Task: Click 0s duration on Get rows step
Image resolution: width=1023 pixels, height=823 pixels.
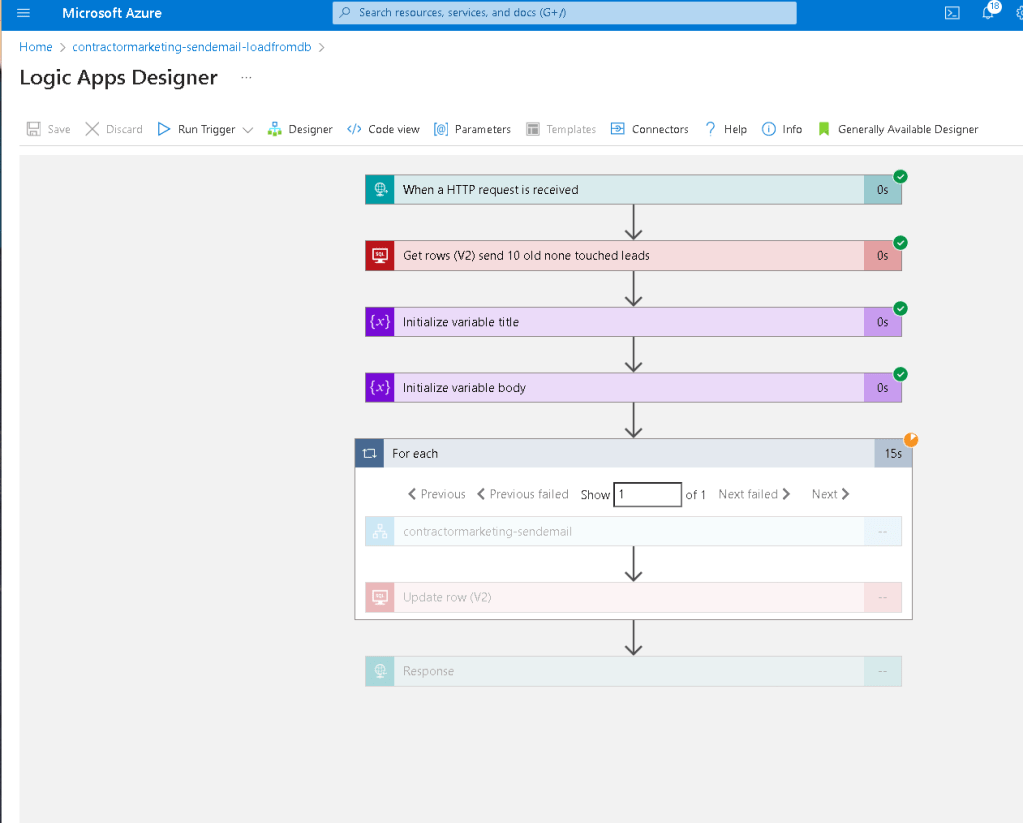Action: click(883, 256)
